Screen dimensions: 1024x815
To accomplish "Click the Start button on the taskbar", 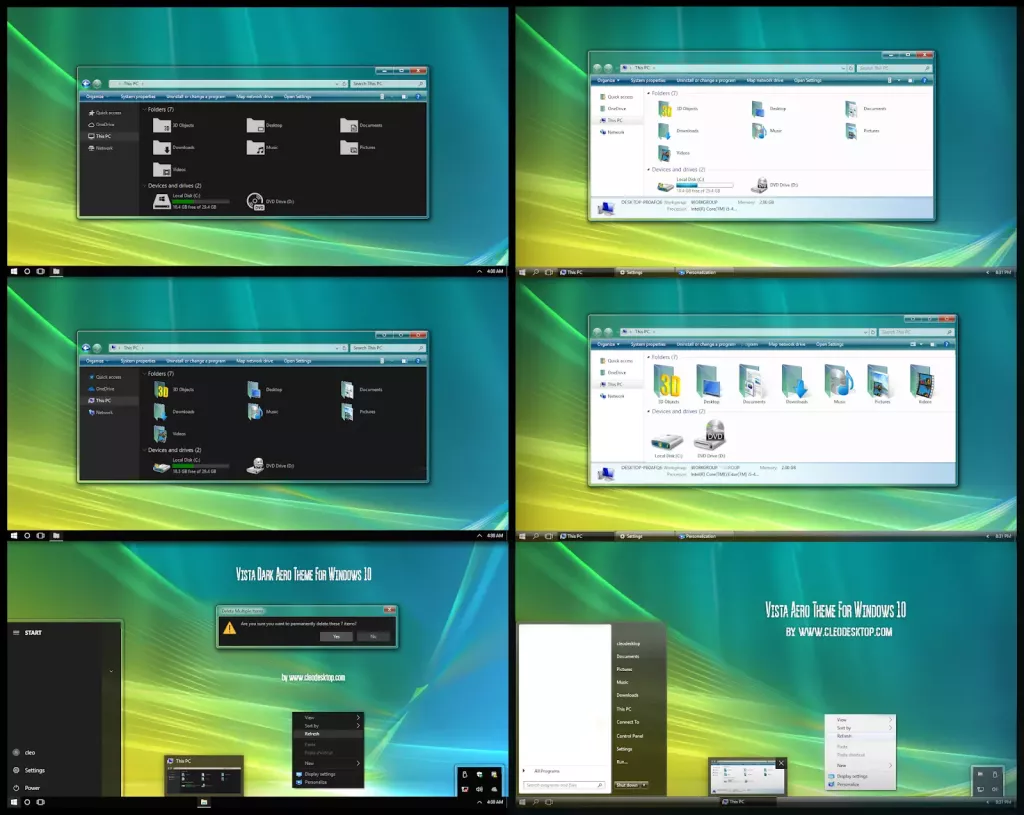I will [12, 804].
